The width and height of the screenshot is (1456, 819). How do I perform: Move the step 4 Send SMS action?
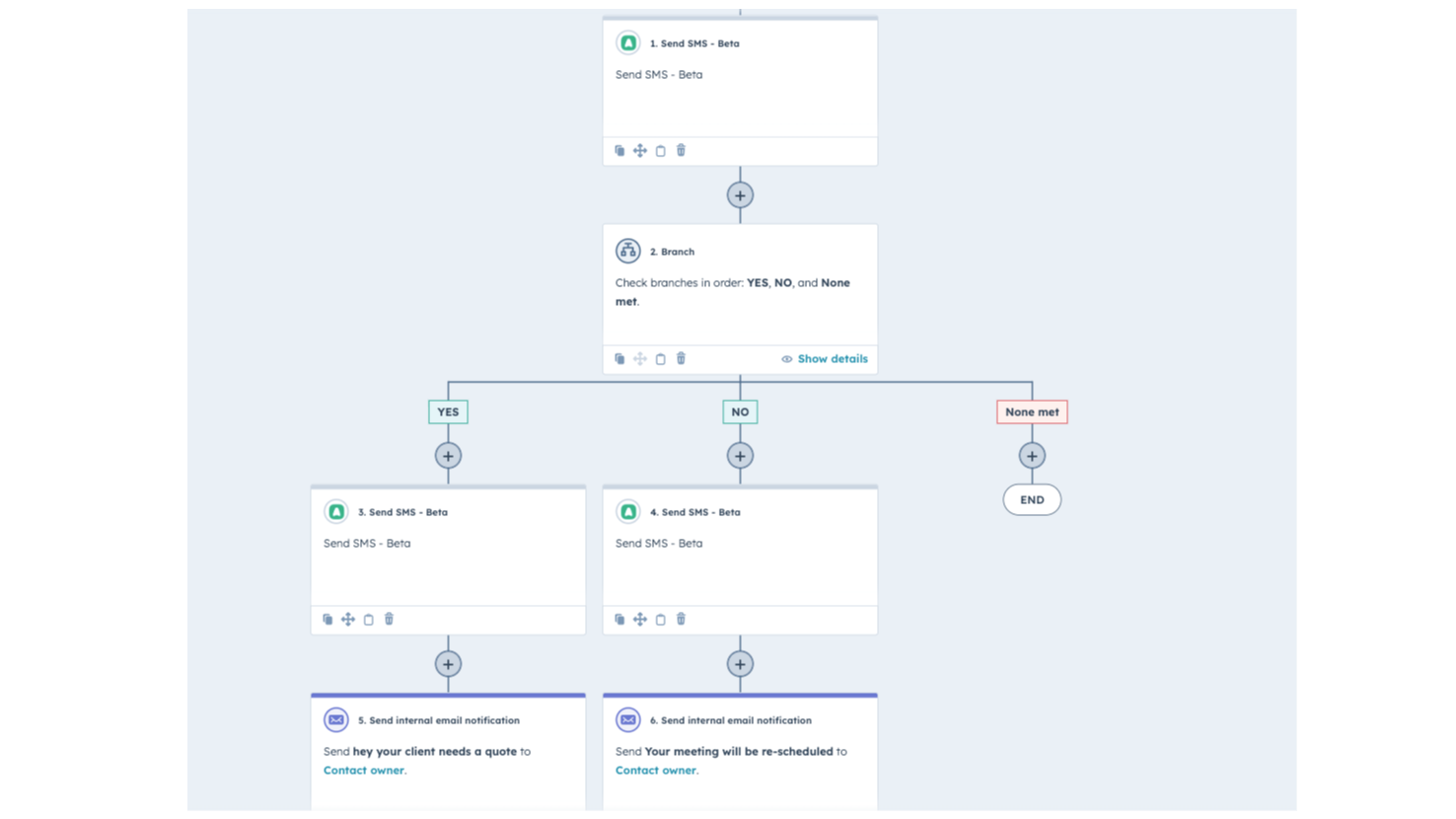coord(640,620)
